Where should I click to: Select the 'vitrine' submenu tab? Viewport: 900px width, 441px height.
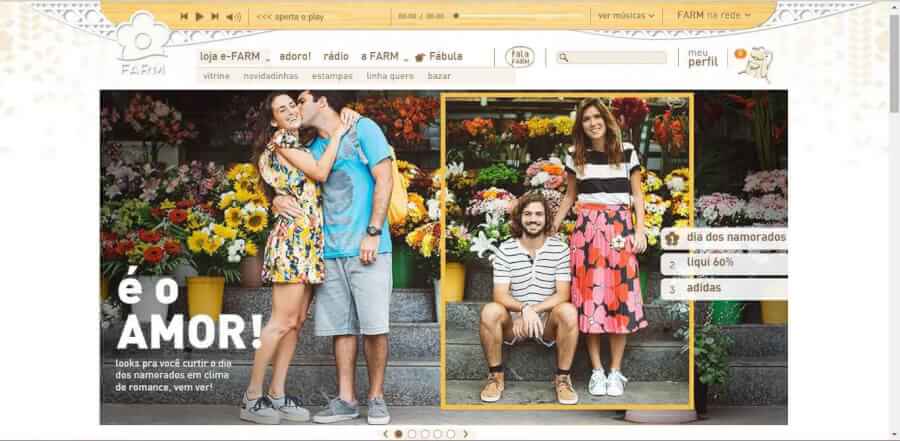pos(216,76)
